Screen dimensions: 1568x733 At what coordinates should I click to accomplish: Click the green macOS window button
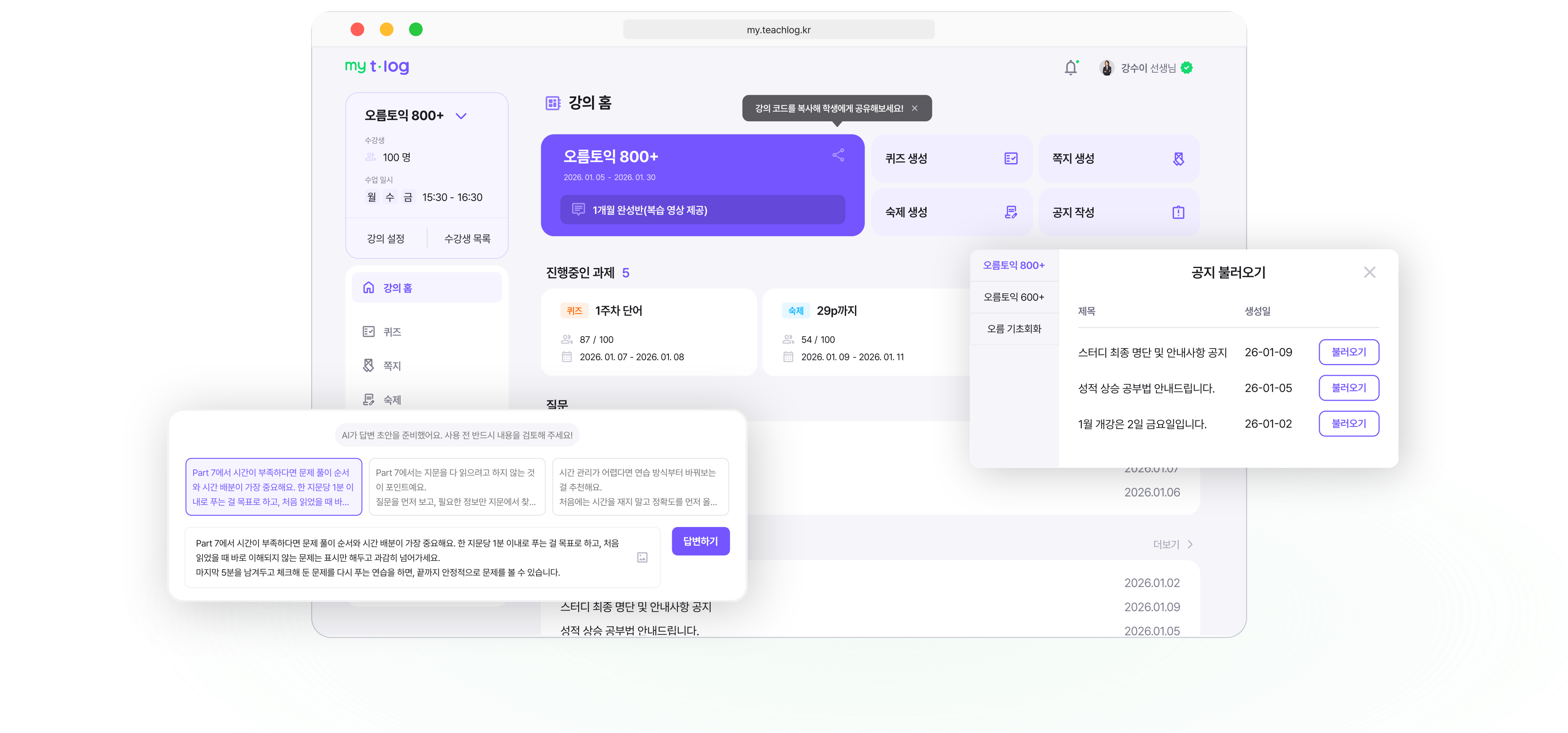click(x=416, y=29)
